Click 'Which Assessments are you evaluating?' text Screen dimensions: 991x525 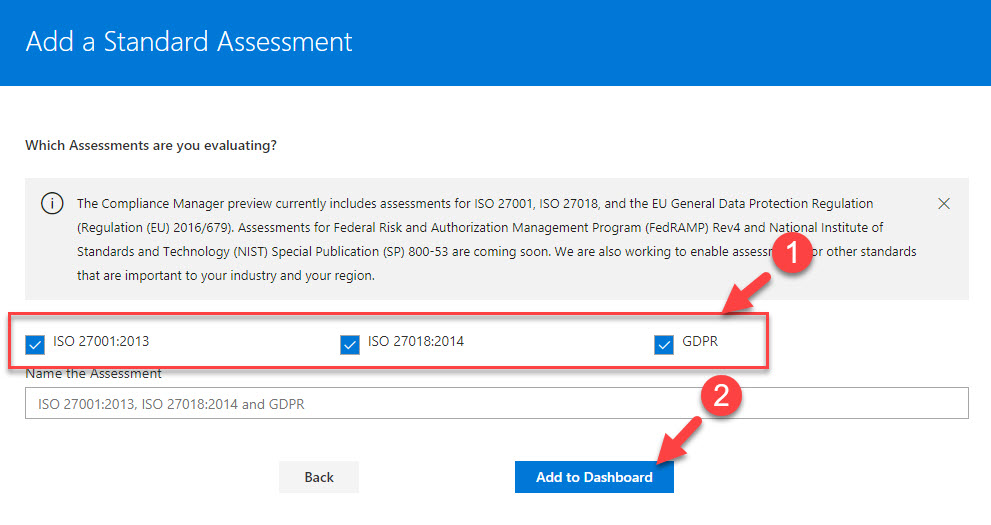tap(151, 145)
